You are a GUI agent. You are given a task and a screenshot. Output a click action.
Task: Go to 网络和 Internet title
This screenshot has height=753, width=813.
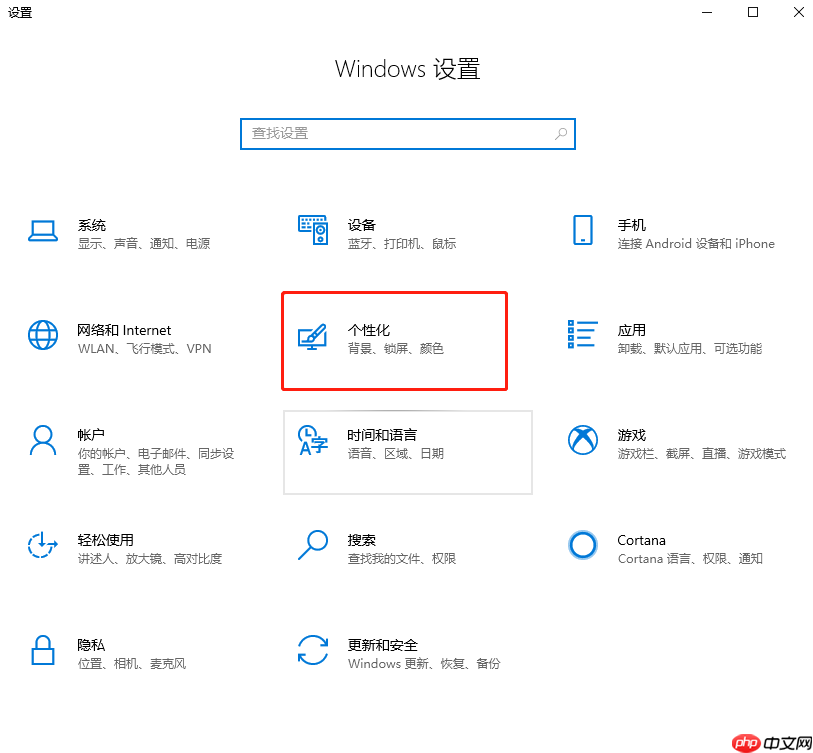coord(124,330)
